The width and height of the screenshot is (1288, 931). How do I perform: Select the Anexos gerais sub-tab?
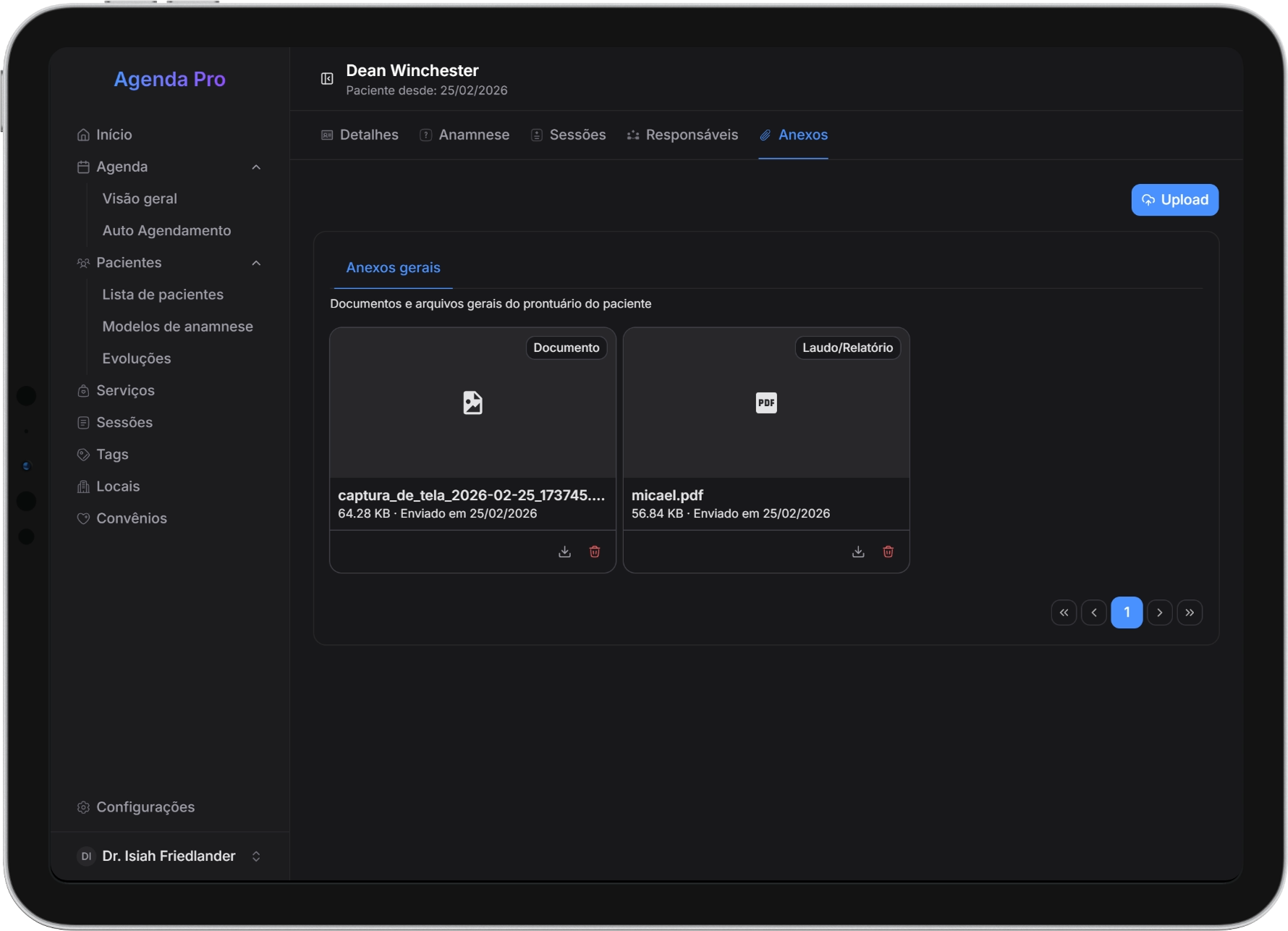(393, 268)
